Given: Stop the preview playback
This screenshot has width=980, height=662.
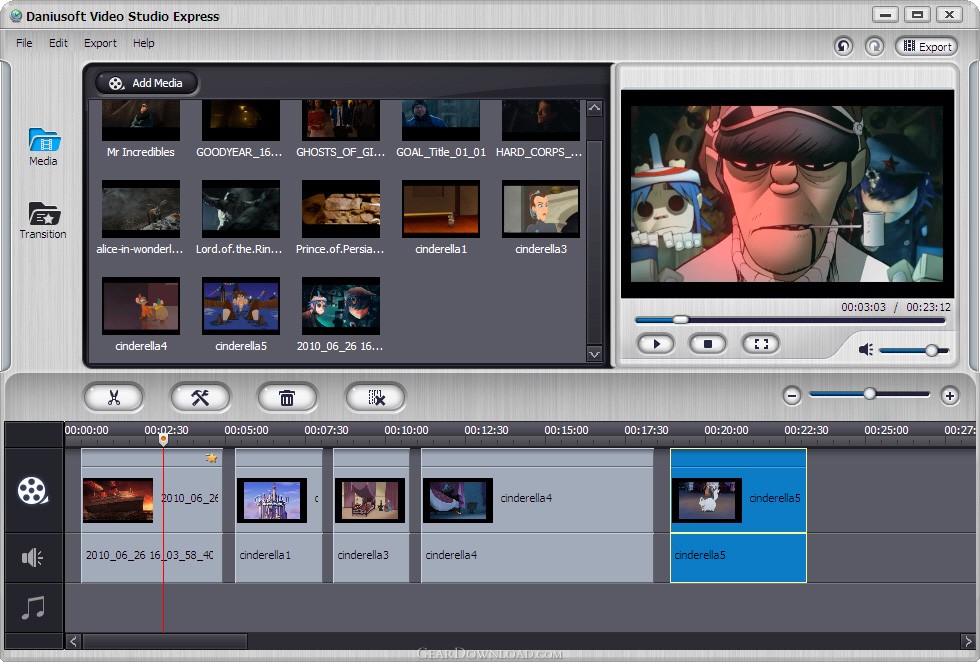Looking at the screenshot, I should (708, 344).
